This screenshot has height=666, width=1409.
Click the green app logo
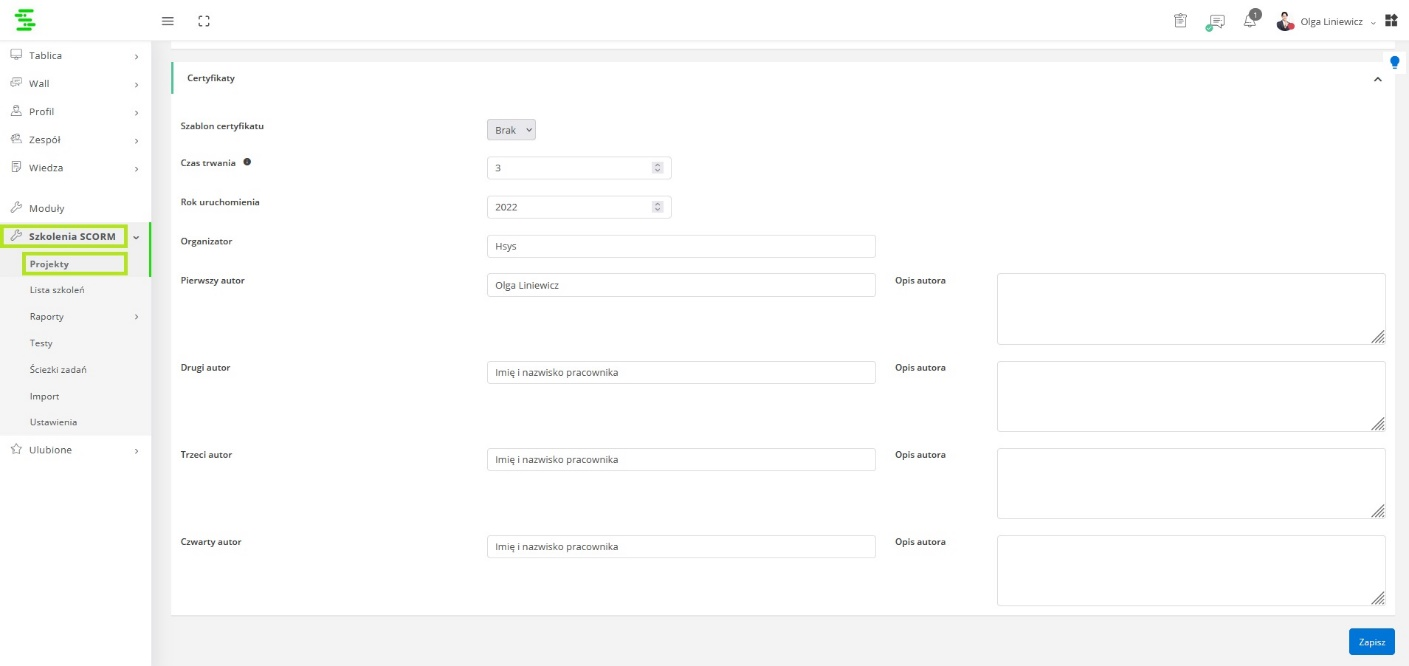(25, 20)
